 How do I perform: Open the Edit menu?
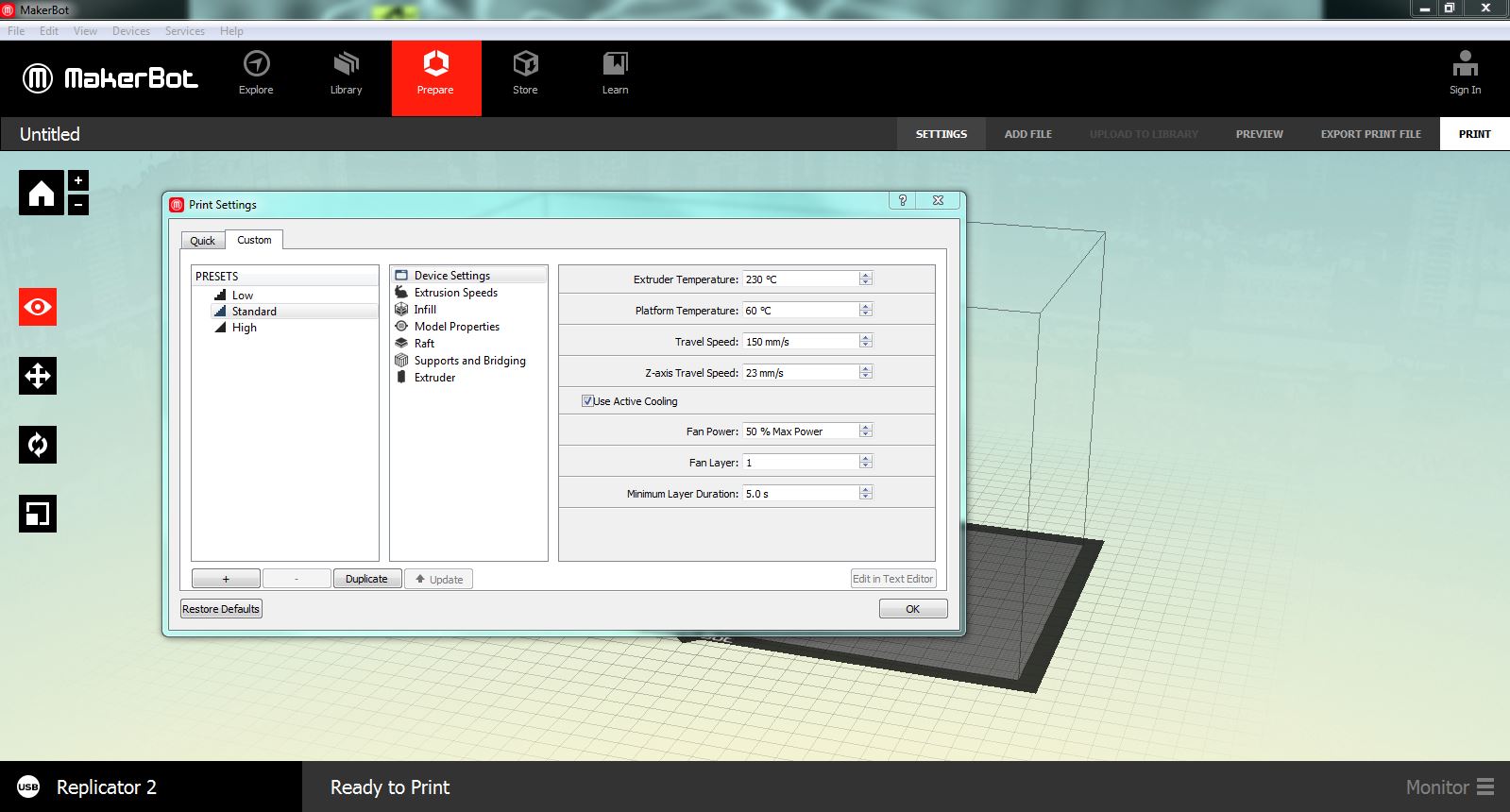(49, 31)
